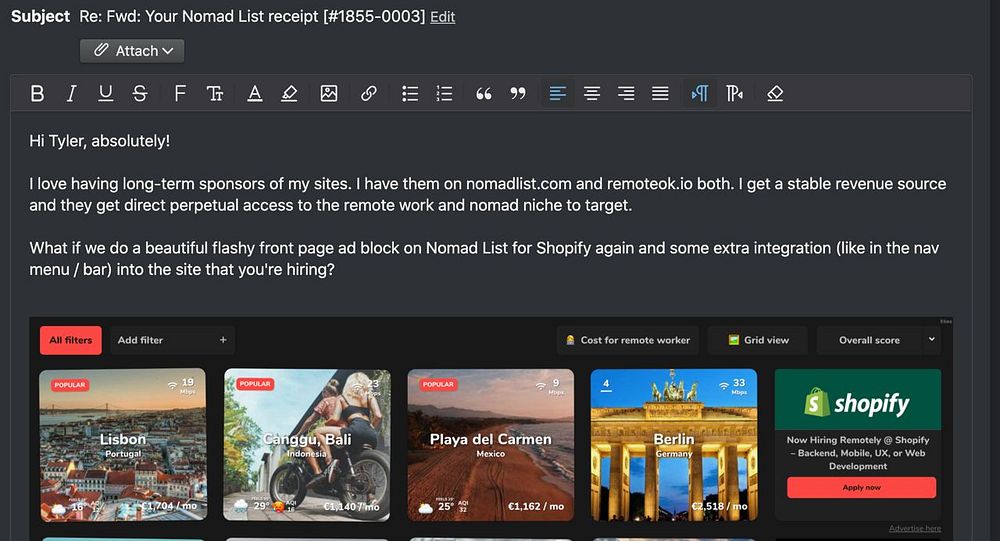Open the Lisbon Portugal city card
This screenshot has width=1000, height=541.
coord(123,445)
